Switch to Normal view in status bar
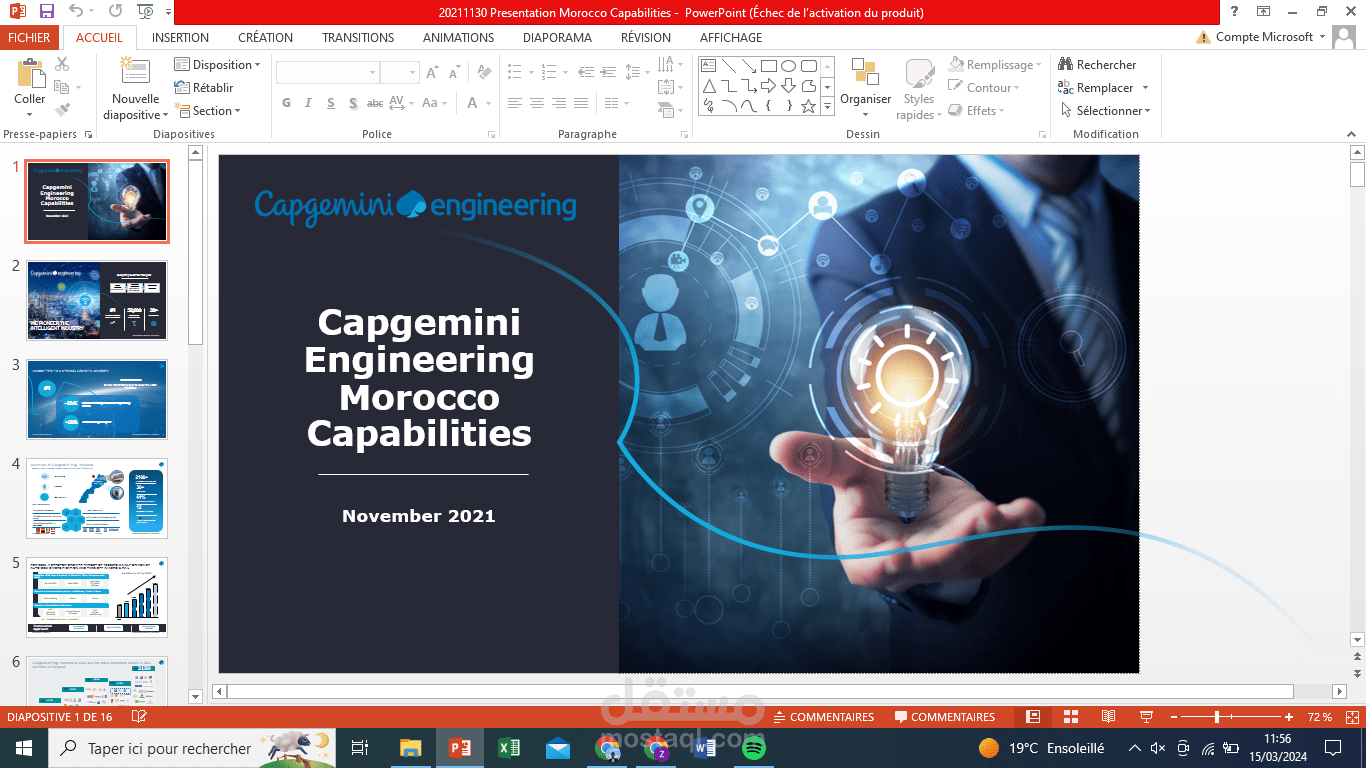This screenshot has height=768, width=1366. tap(1033, 717)
